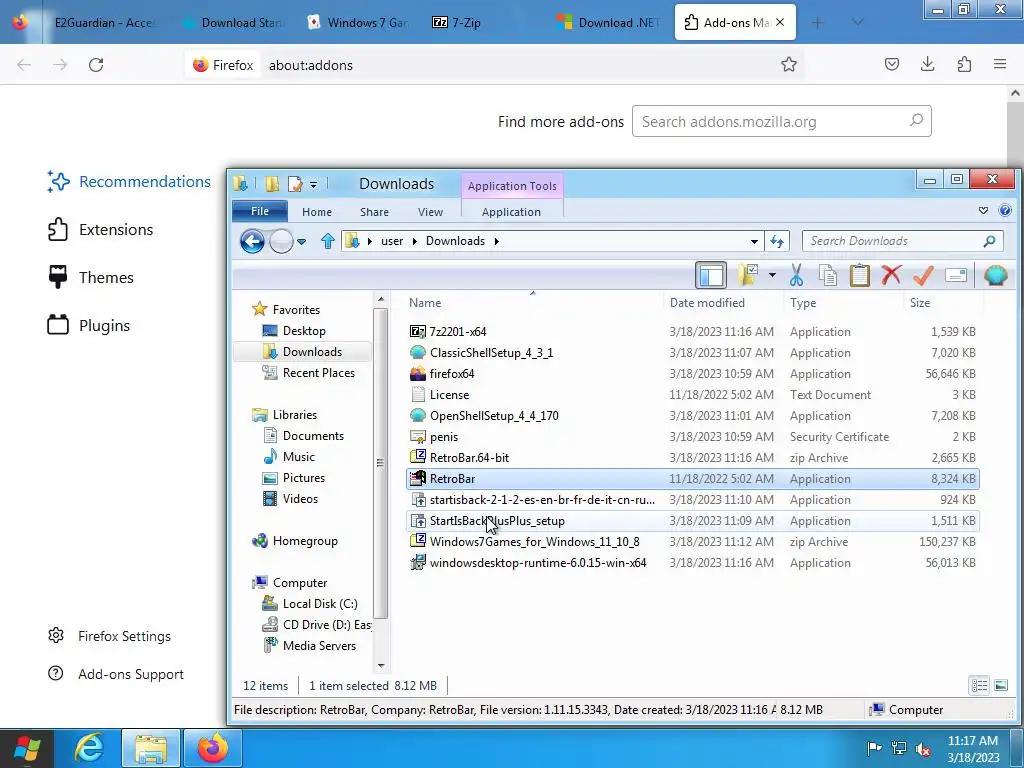This screenshot has width=1024, height=768.
Task: Click the orange checkmark Properties icon
Action: point(923,275)
